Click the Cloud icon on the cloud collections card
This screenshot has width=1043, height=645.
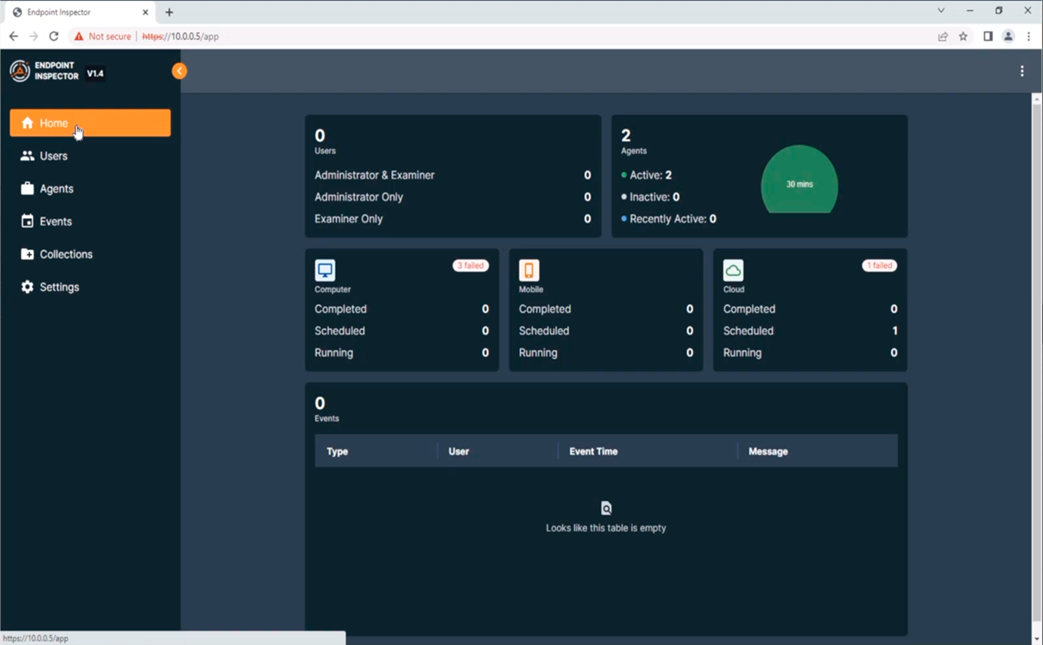733,270
